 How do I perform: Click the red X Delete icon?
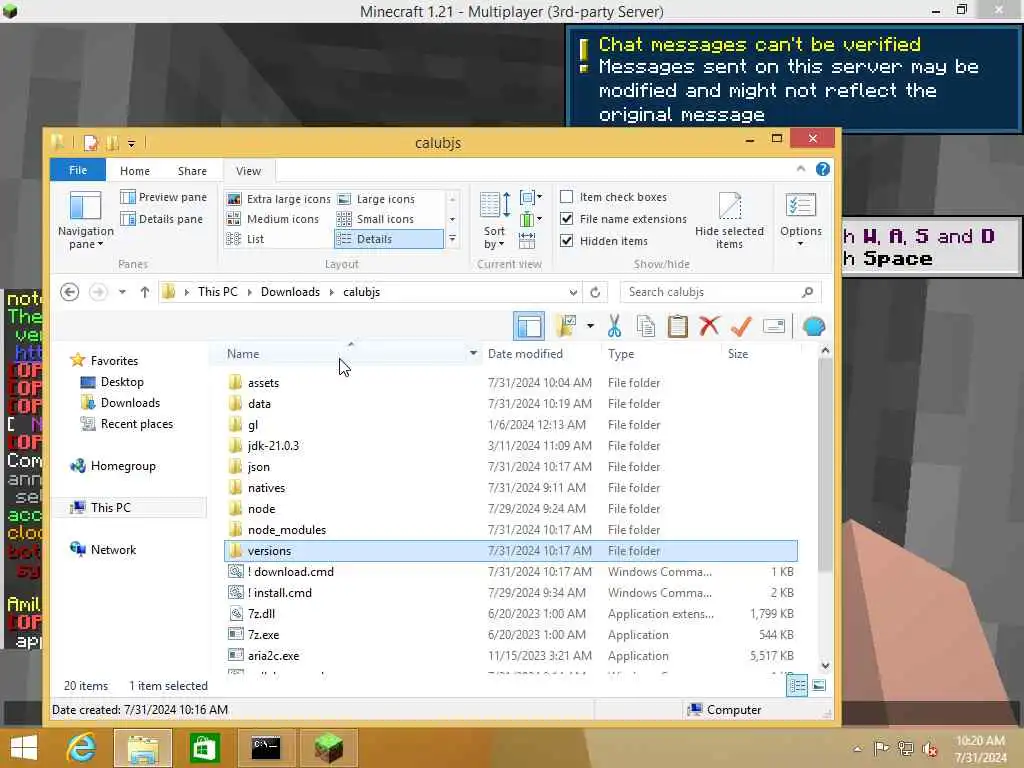pos(709,326)
